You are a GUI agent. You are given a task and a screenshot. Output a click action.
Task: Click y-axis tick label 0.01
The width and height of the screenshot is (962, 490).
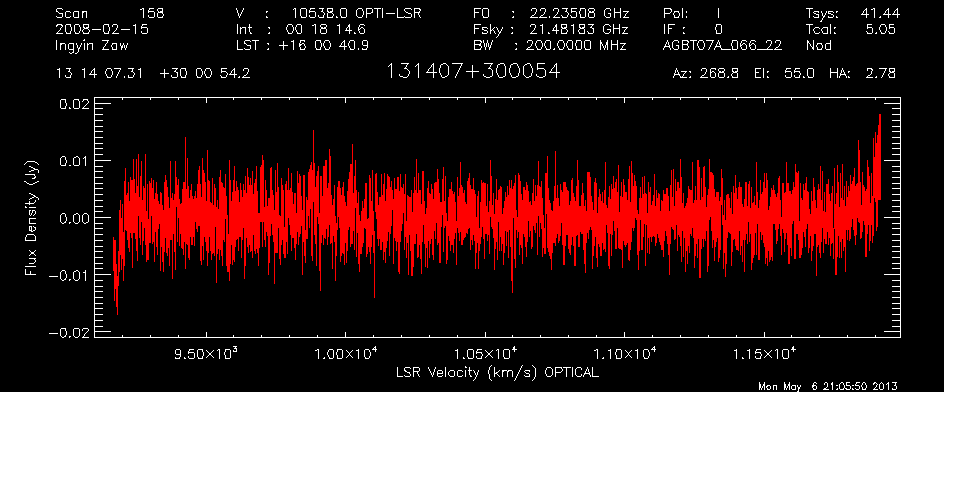click(x=74, y=161)
